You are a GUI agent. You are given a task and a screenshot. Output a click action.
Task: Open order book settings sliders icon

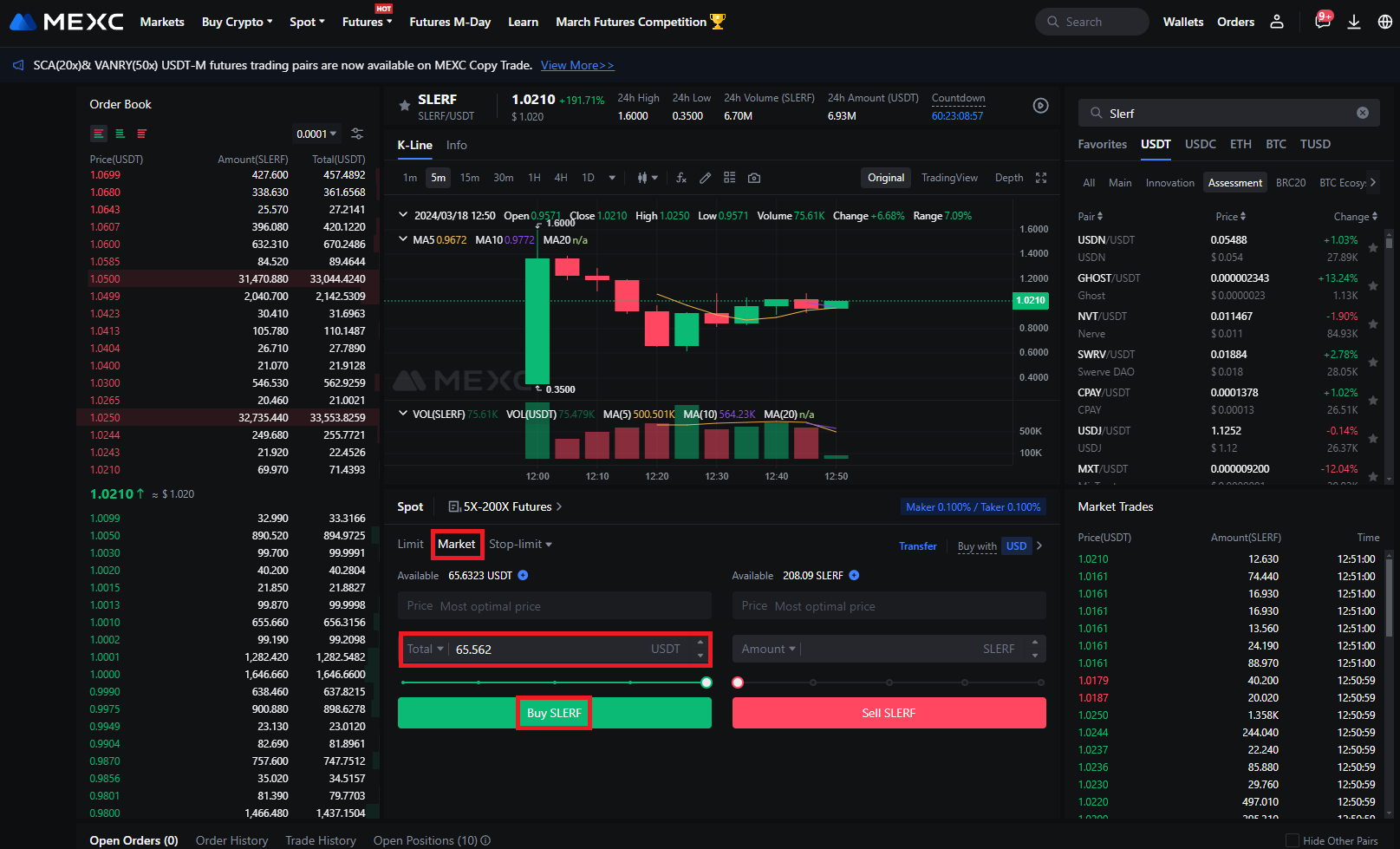pyautogui.click(x=357, y=134)
